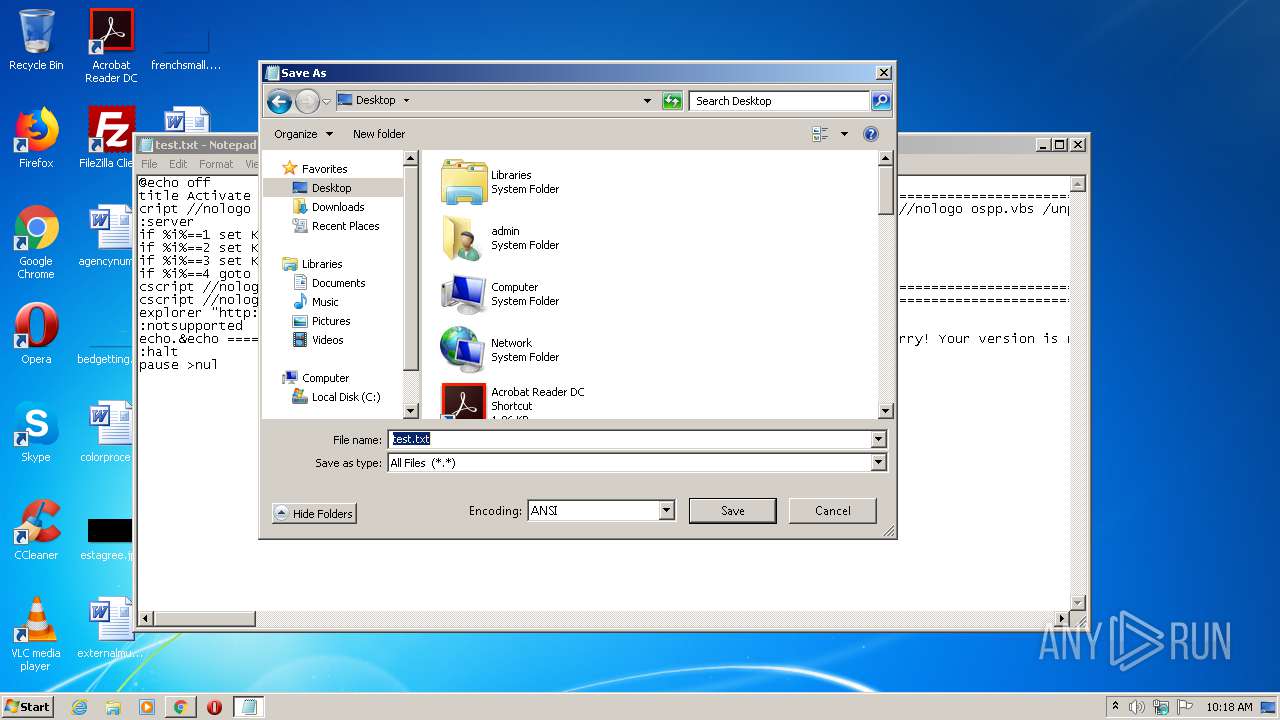Change the view with the views icon
1280x720 pixels.
click(821, 134)
